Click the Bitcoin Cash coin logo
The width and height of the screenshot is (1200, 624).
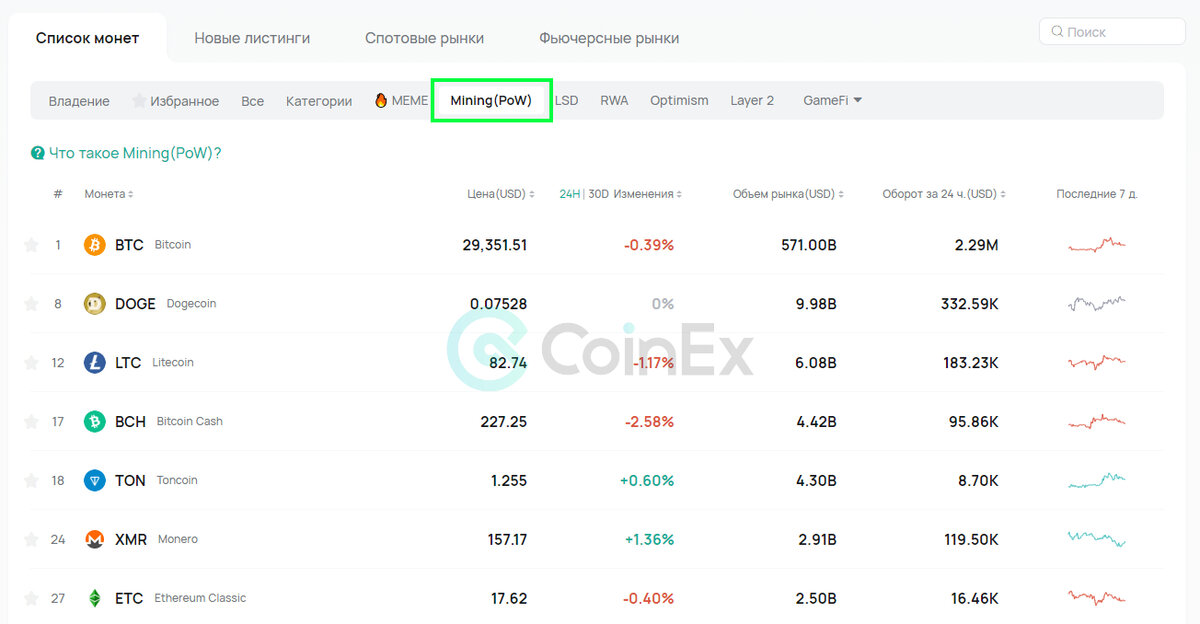[95, 422]
